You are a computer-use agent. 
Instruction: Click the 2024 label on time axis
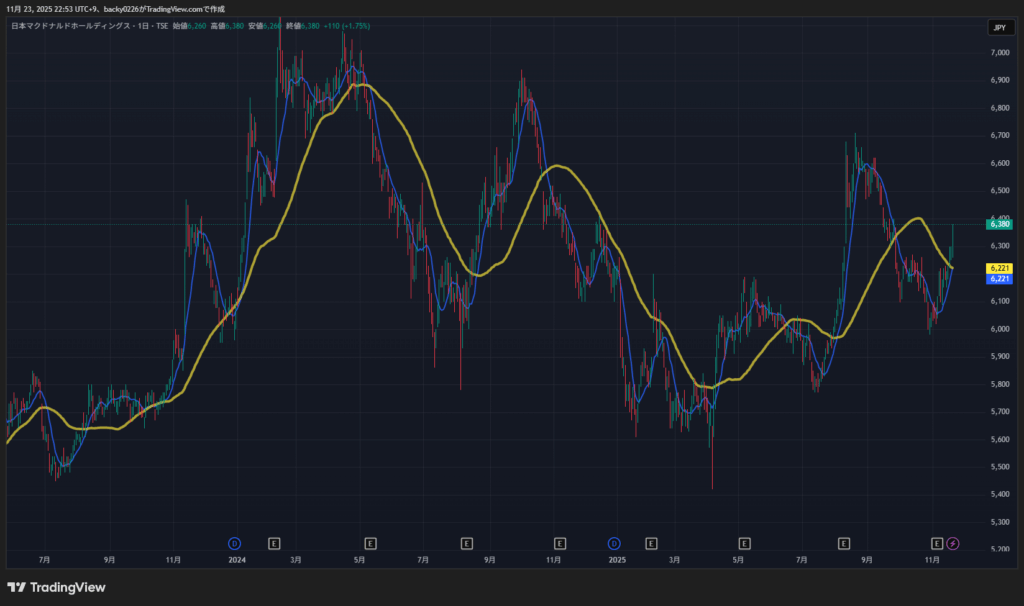(237, 560)
